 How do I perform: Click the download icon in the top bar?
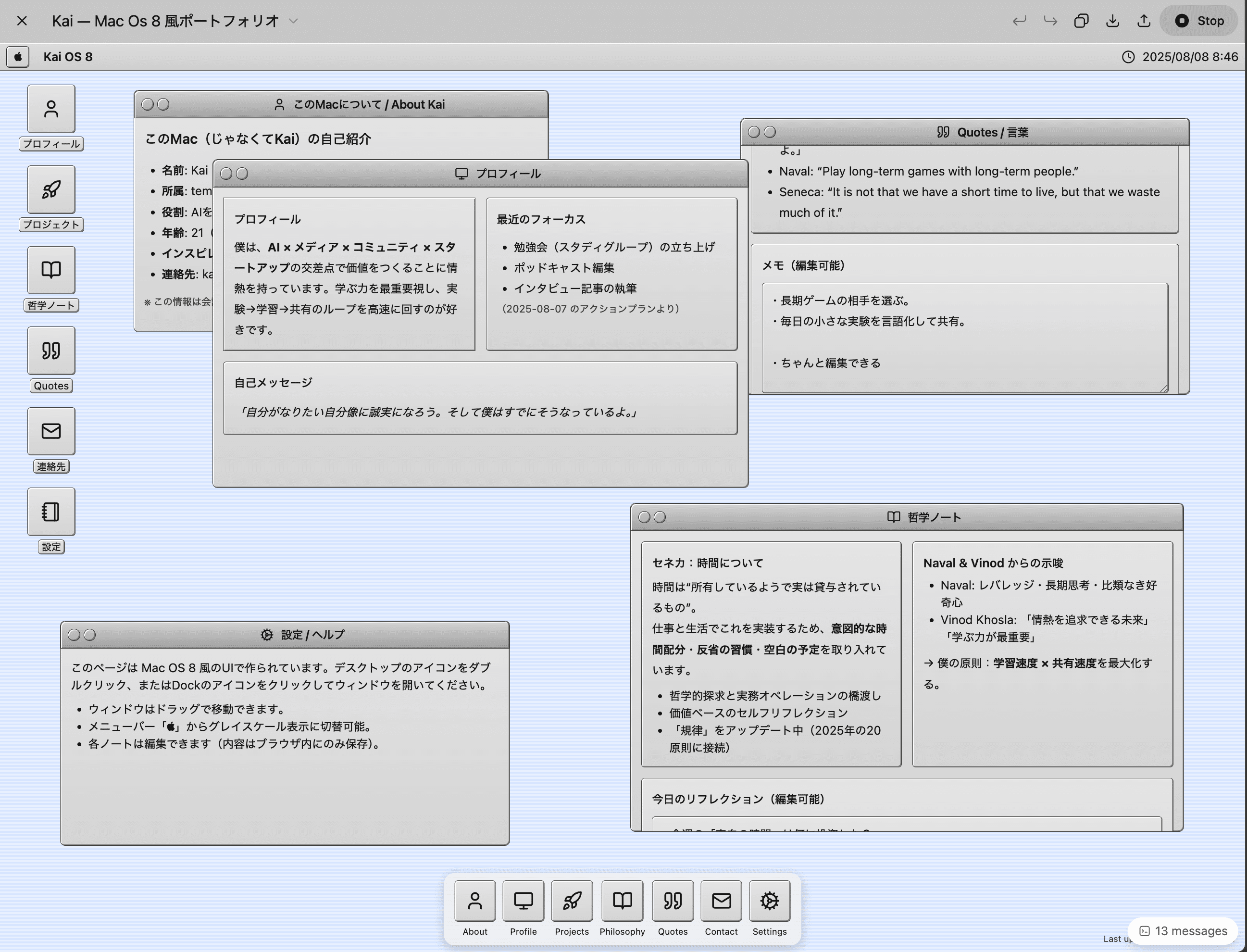click(x=1112, y=21)
